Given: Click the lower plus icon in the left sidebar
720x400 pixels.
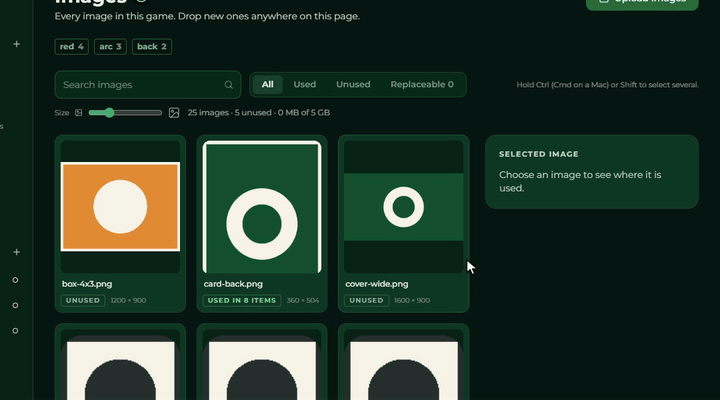Looking at the screenshot, I should 17,252.
